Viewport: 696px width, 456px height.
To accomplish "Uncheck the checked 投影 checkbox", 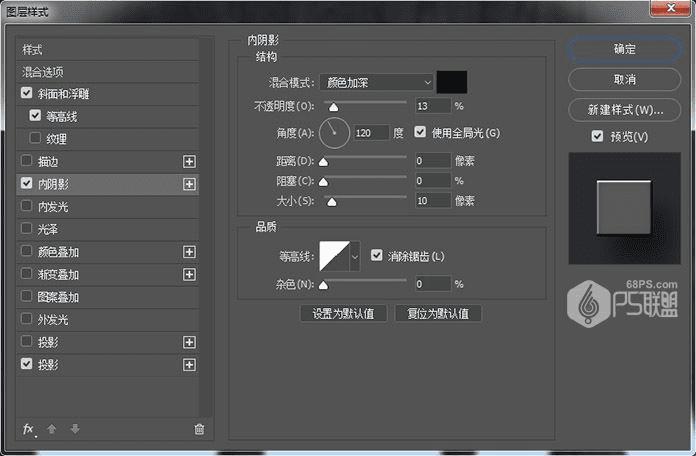I will (x=27, y=364).
